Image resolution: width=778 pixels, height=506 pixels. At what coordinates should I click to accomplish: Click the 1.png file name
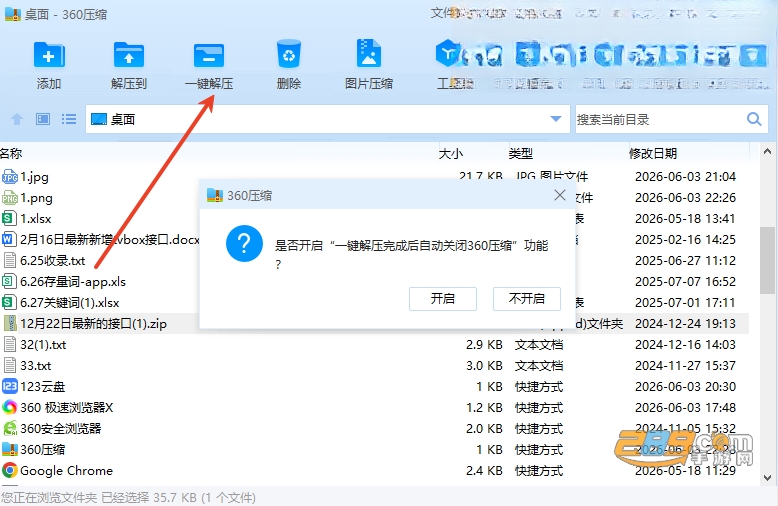coord(36,198)
